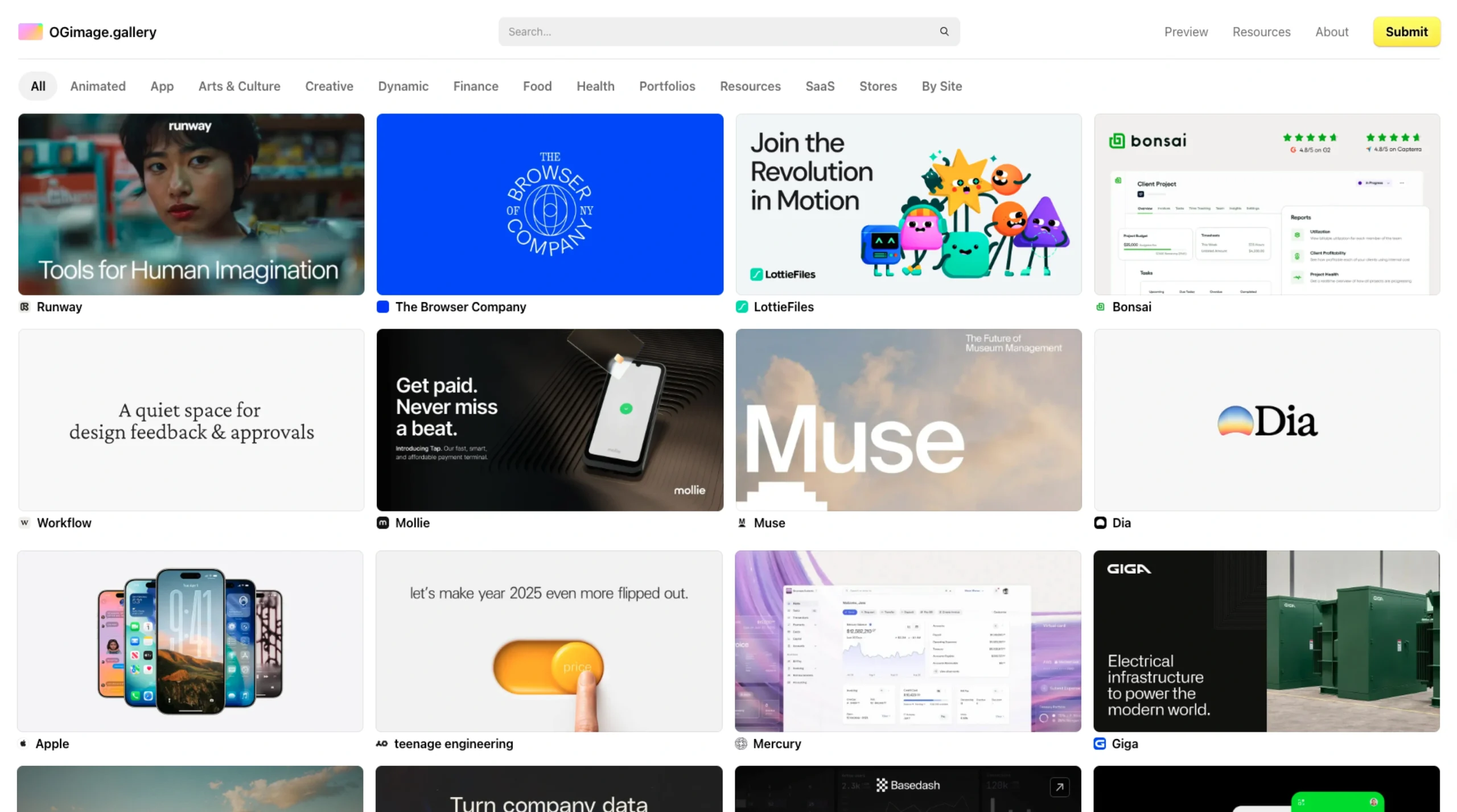This screenshot has height=812, width=1457.
Task: Click the arrow icon on Basedash card
Action: [1059, 787]
